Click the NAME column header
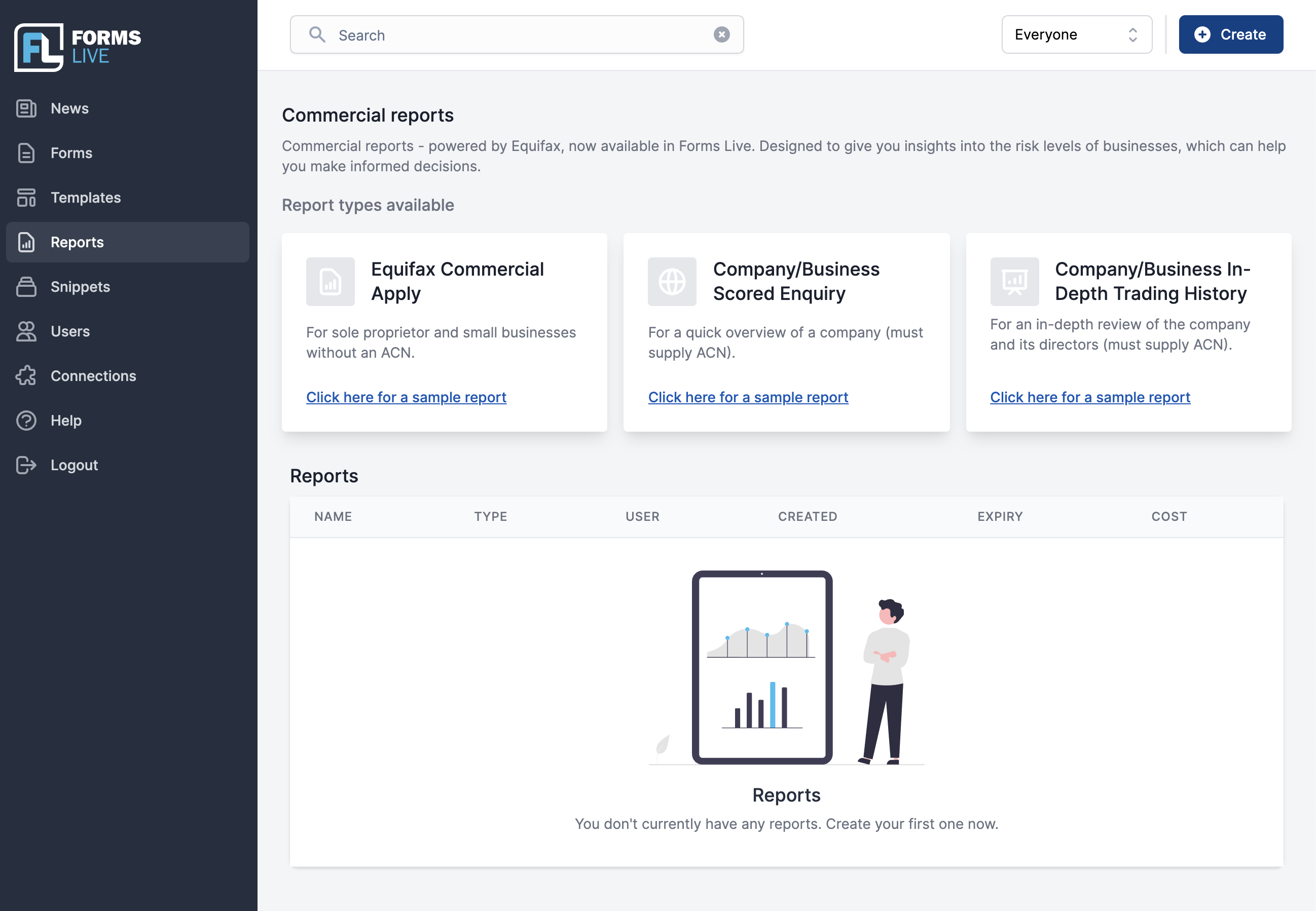1316x911 pixels. pyautogui.click(x=333, y=517)
